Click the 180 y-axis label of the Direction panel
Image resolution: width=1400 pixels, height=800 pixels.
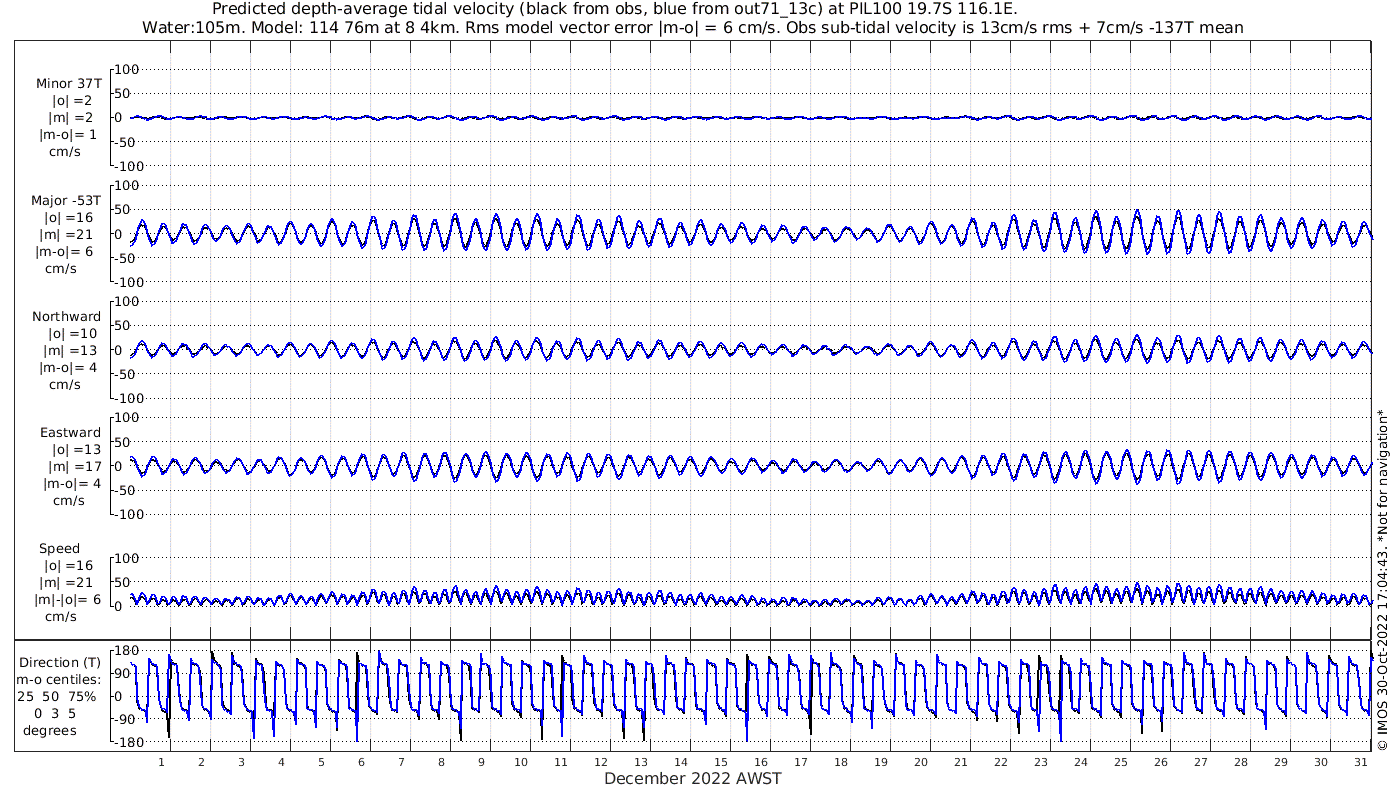tap(128, 651)
